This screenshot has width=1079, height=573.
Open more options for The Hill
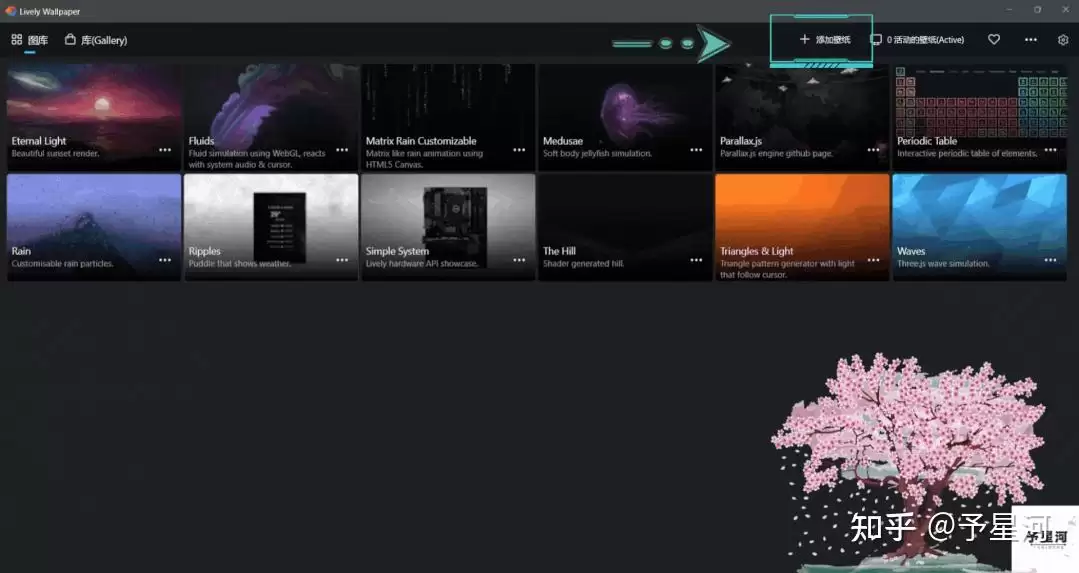696,260
